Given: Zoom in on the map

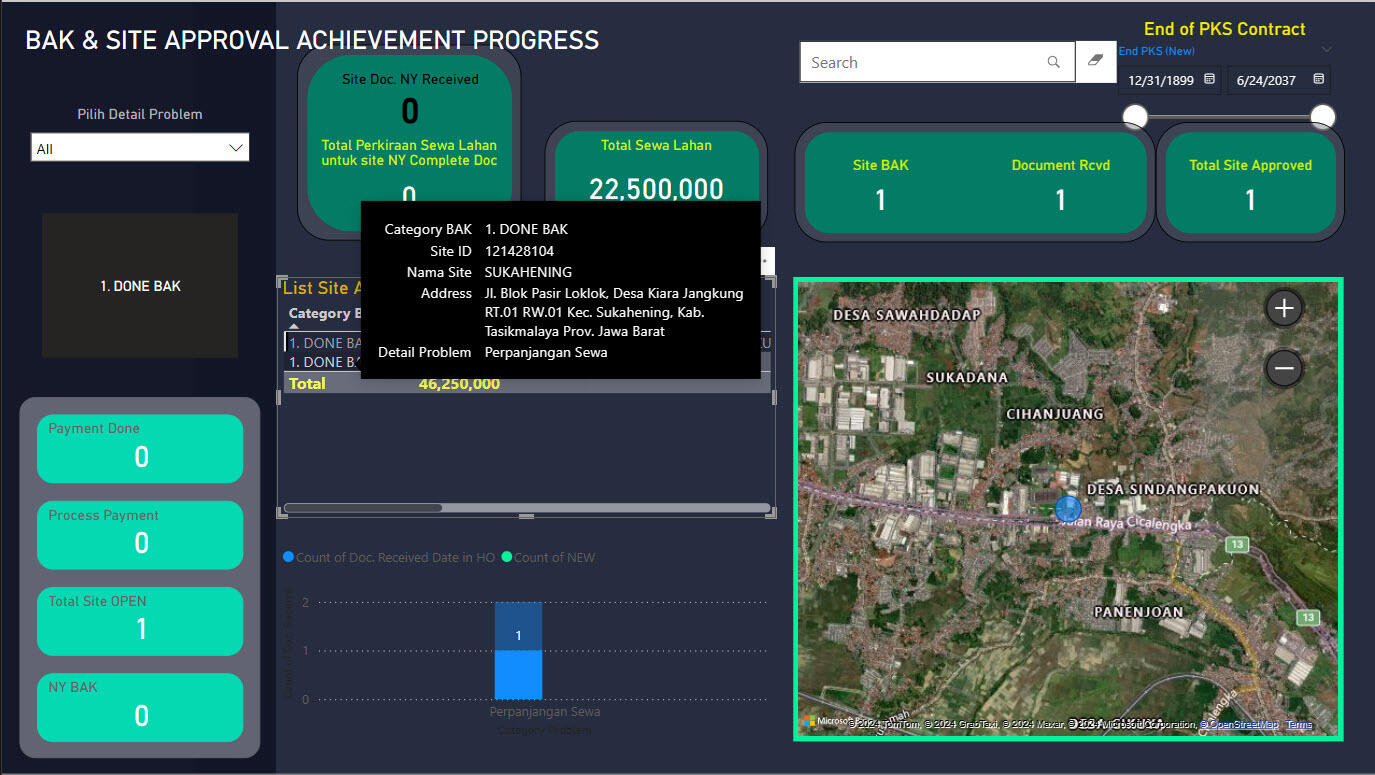Looking at the screenshot, I should click(x=1284, y=308).
